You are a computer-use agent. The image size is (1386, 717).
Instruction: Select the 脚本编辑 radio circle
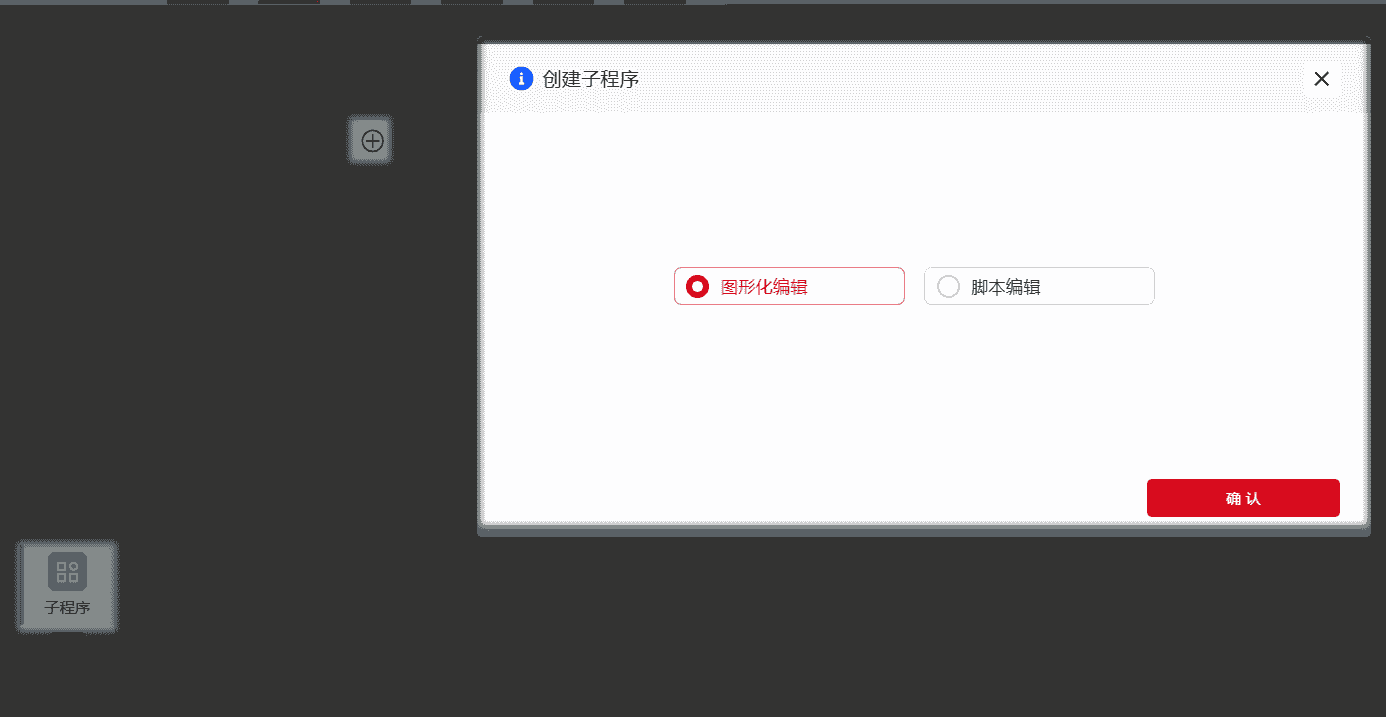948,287
